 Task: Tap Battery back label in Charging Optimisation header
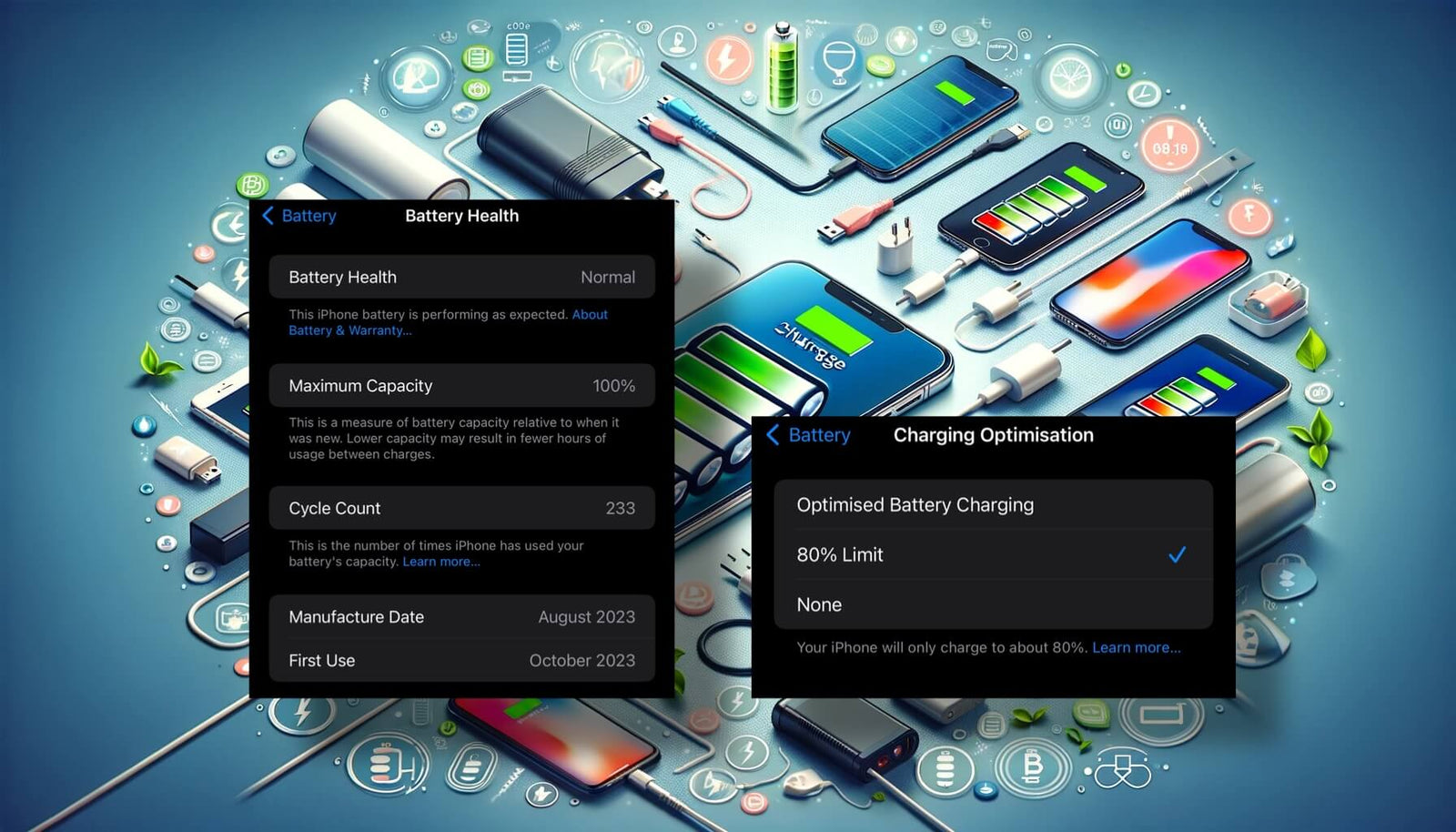point(819,435)
